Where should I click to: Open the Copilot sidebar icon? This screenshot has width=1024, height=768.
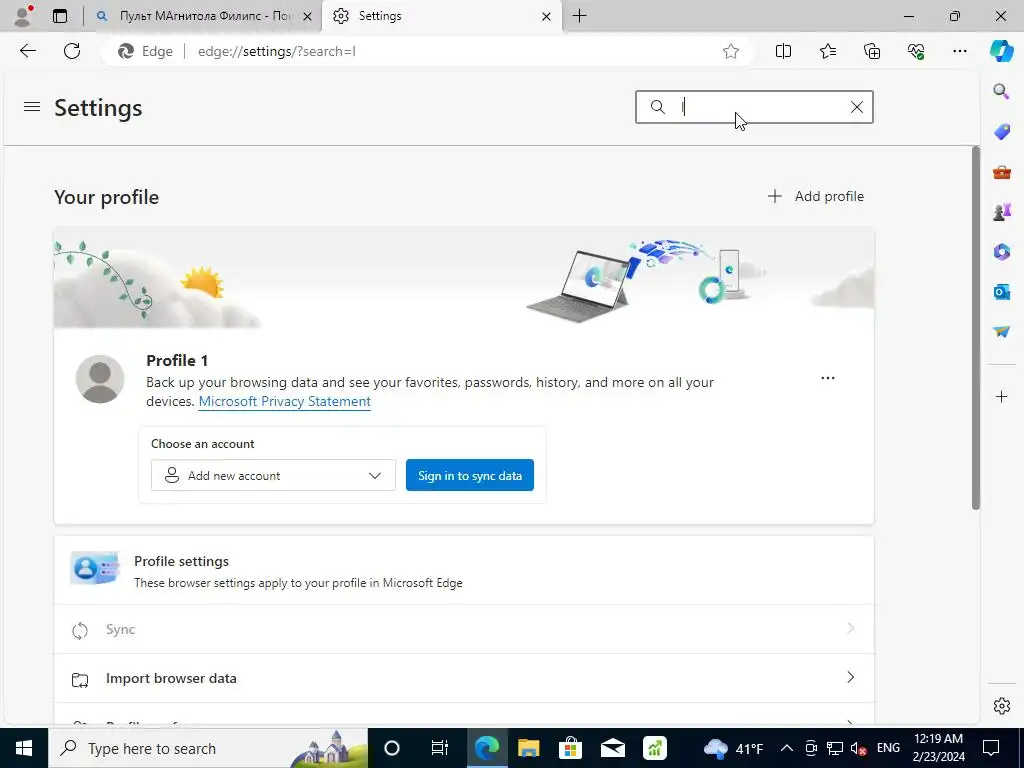click(1001, 51)
